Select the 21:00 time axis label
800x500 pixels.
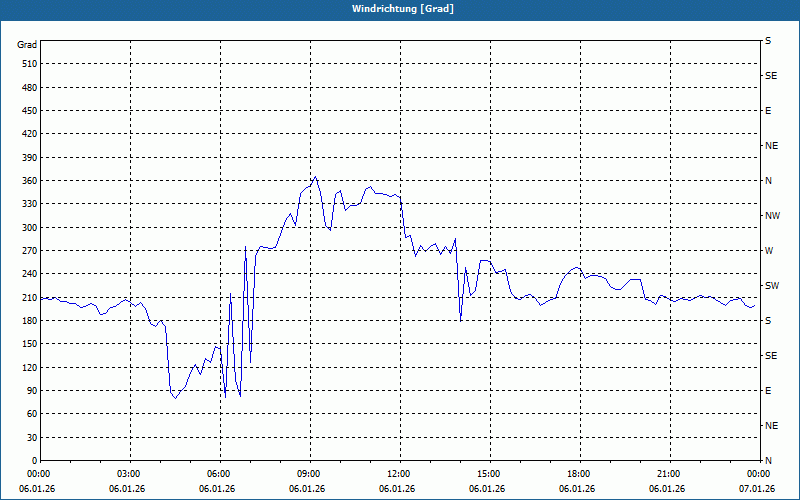coord(670,474)
